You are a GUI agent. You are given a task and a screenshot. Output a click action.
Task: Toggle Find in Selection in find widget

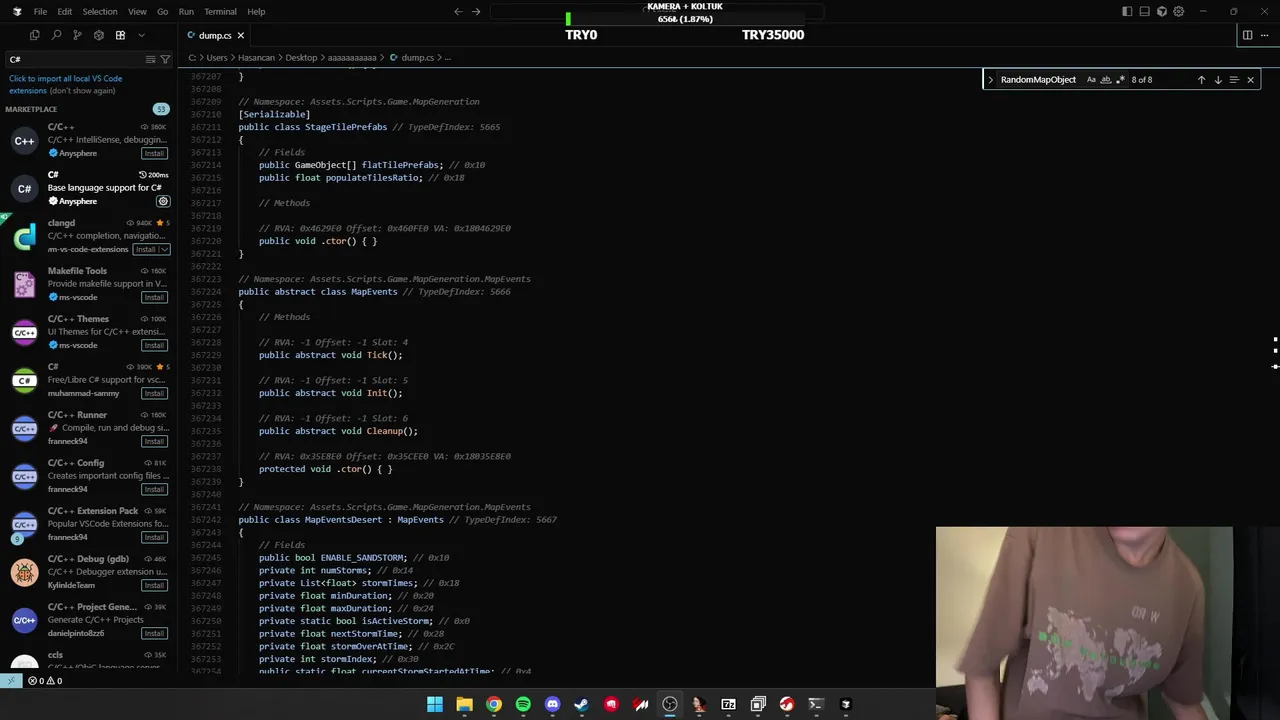point(1233,79)
